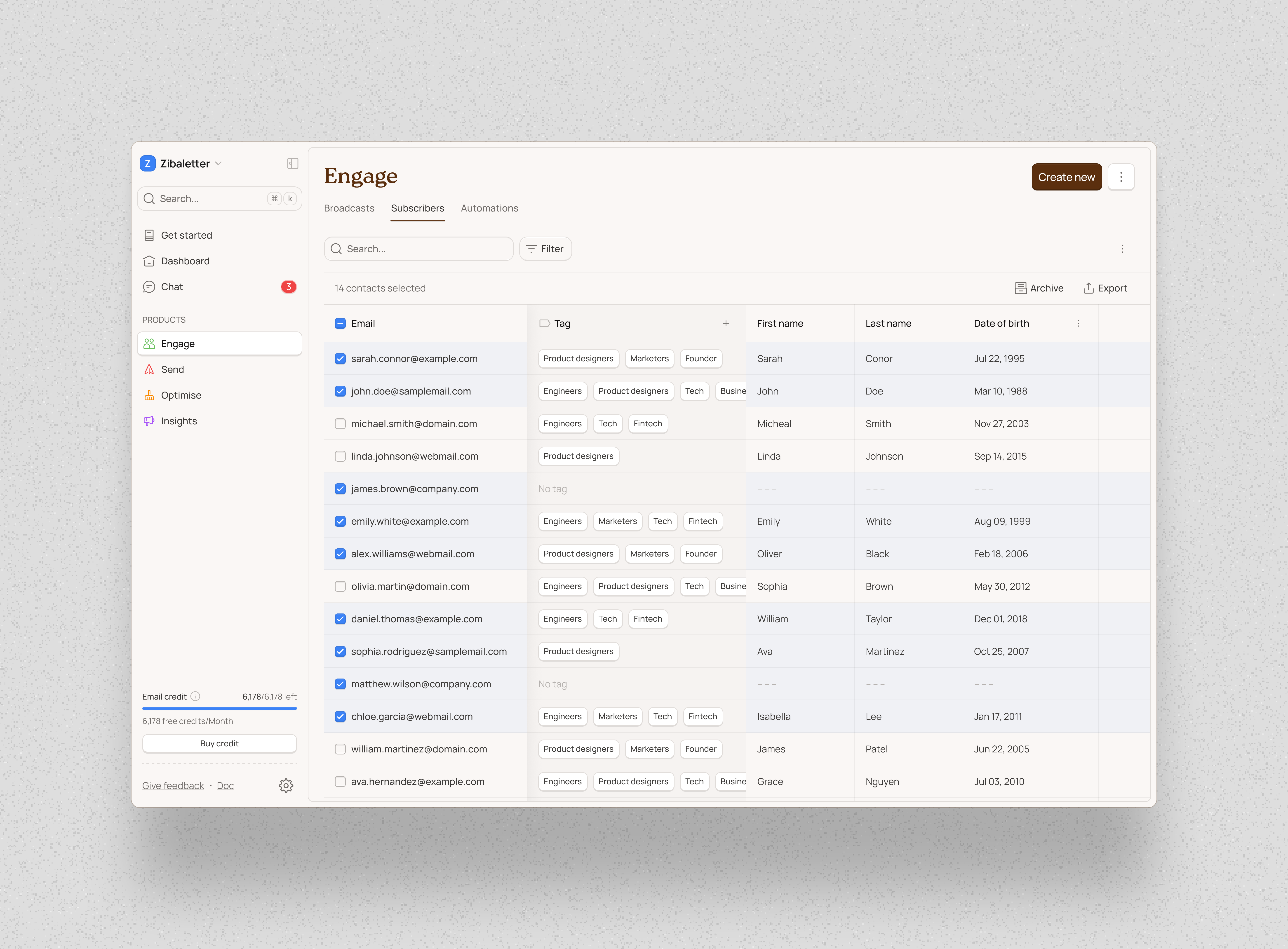The height and width of the screenshot is (949, 1288).
Task: Uncheck sarah.connor@example.com checkbox
Action: 340,358
